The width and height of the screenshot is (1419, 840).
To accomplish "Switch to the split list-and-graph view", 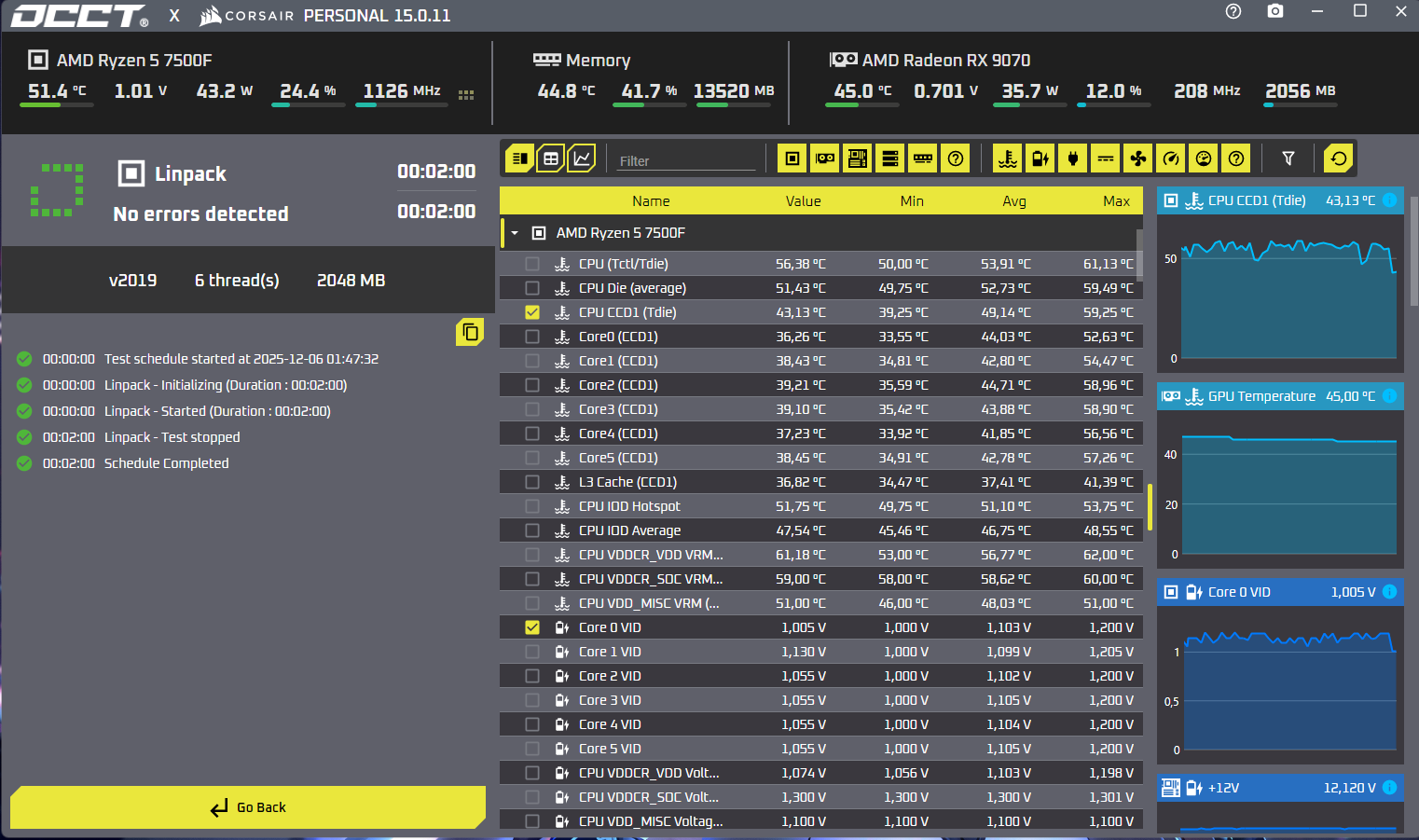I will pyautogui.click(x=520, y=158).
